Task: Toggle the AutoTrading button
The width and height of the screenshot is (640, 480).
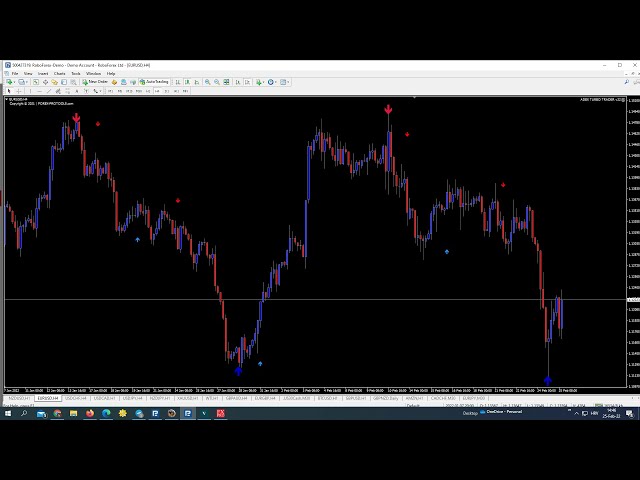Action: 156,82
